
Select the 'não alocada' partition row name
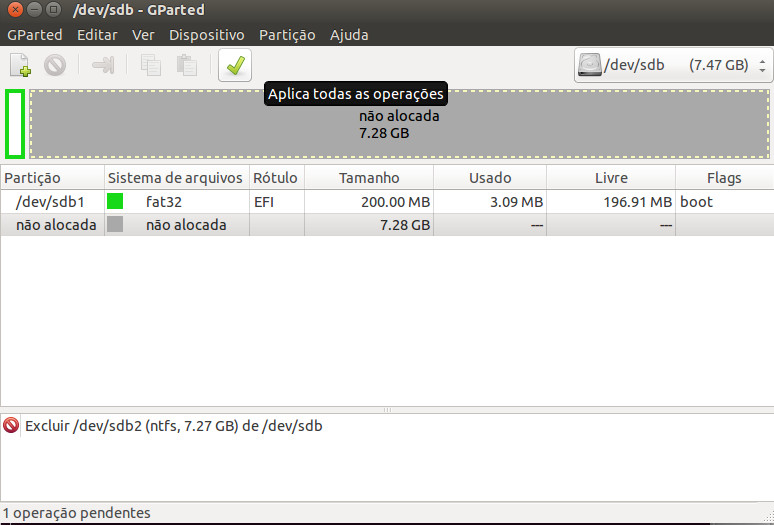coord(56,225)
